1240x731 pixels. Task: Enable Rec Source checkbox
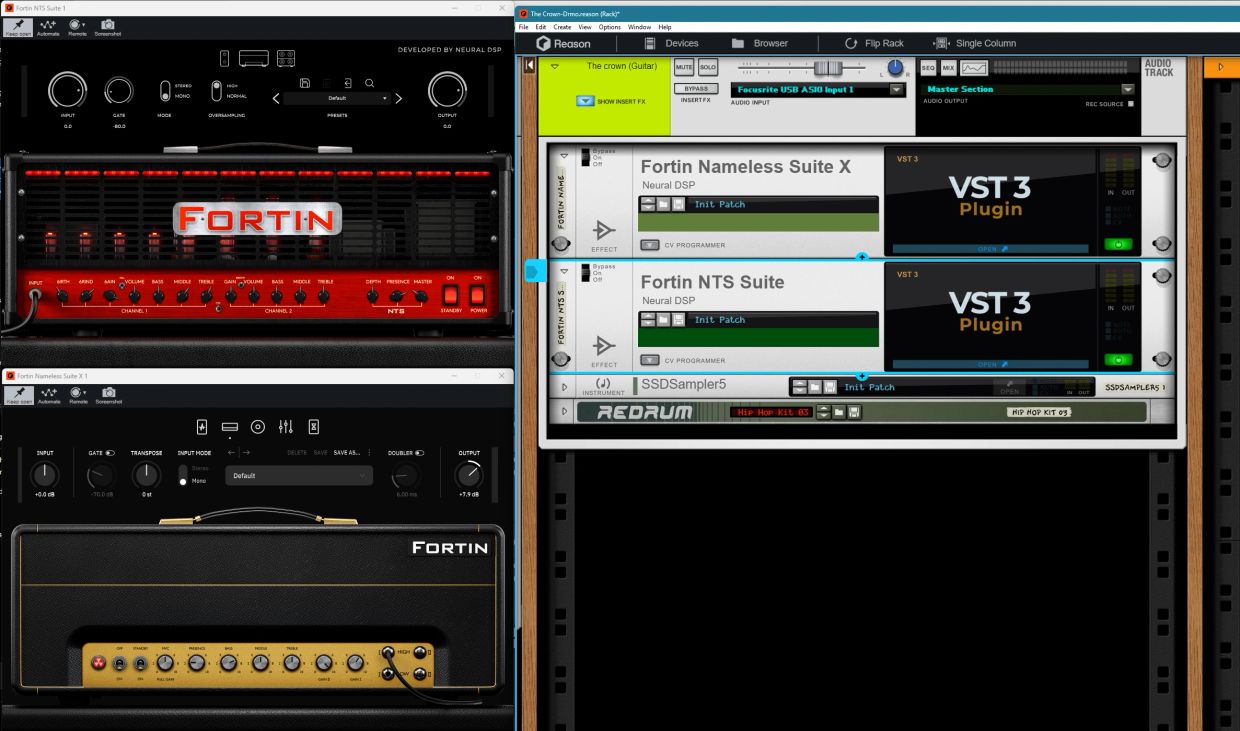pos(1131,104)
